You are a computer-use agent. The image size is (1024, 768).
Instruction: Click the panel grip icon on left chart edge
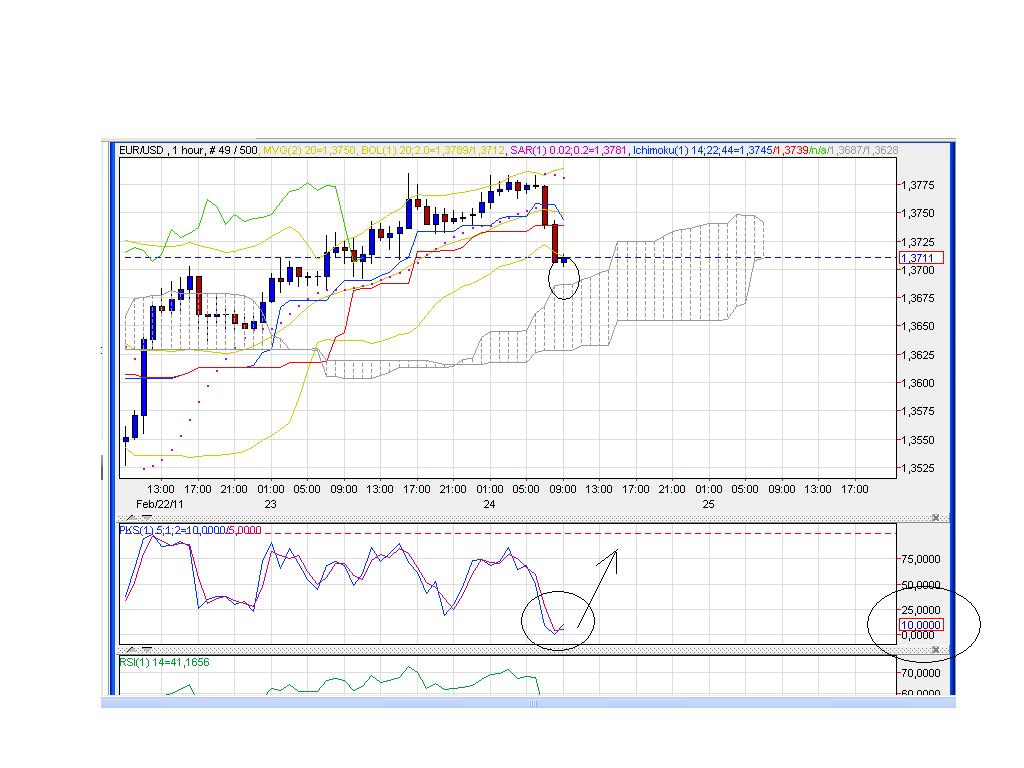coord(101,350)
